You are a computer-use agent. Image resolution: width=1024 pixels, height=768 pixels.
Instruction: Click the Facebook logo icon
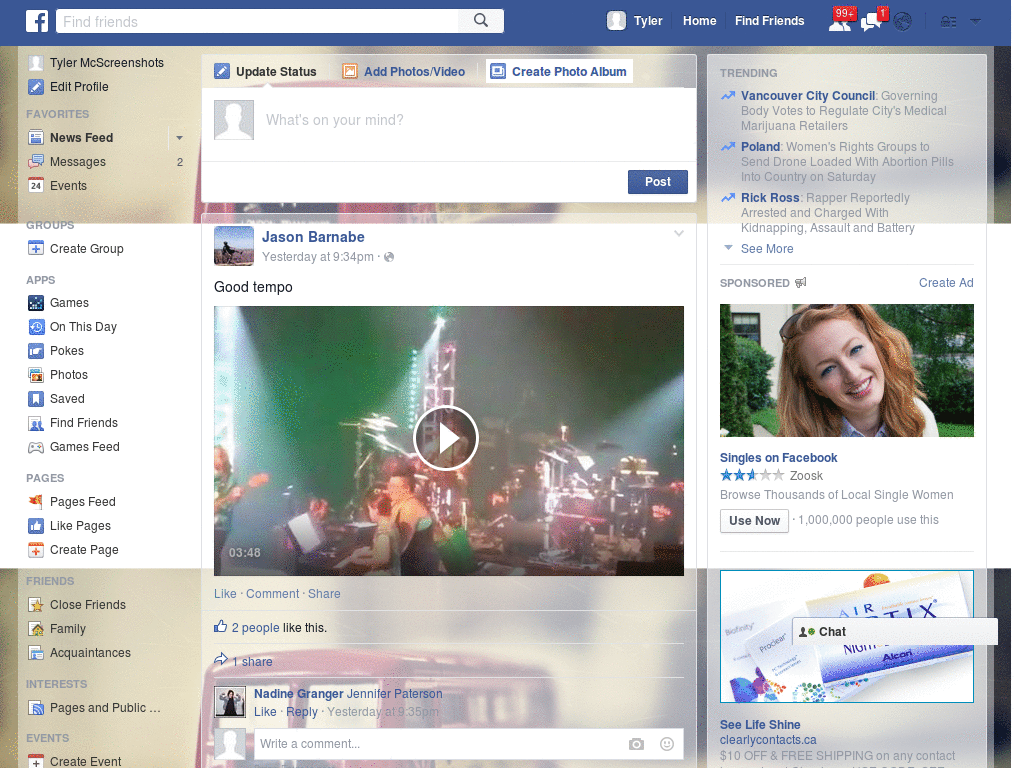coord(37,21)
